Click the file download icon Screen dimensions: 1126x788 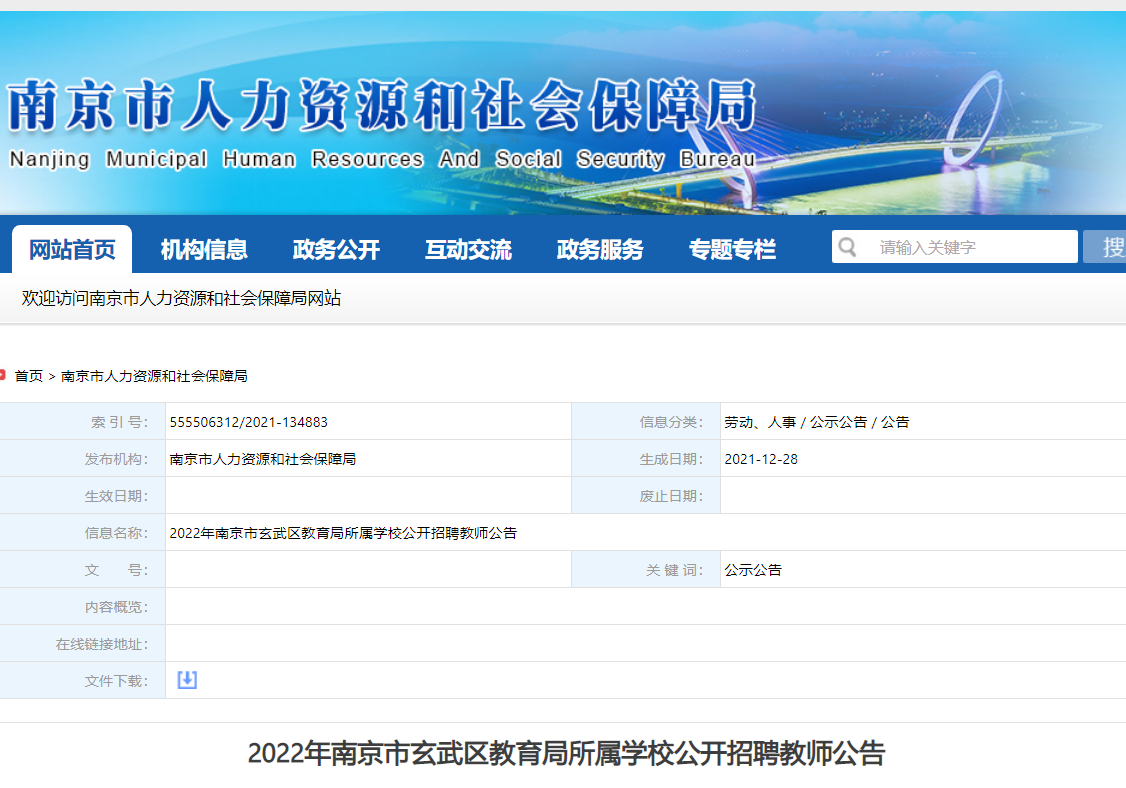click(x=187, y=680)
